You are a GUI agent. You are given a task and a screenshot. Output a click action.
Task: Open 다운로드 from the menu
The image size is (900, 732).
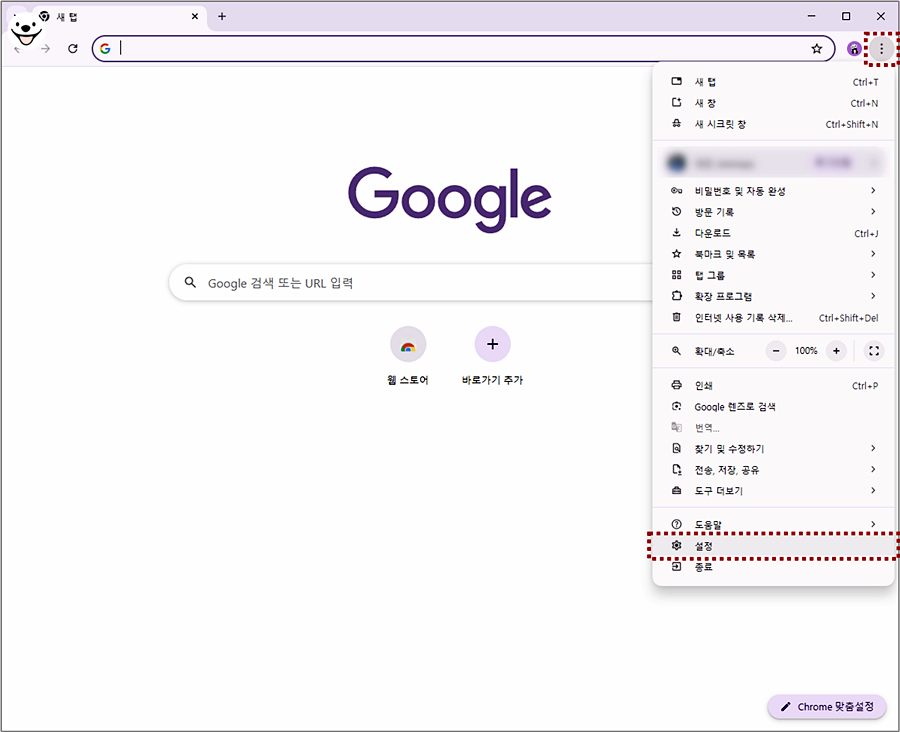pos(774,233)
